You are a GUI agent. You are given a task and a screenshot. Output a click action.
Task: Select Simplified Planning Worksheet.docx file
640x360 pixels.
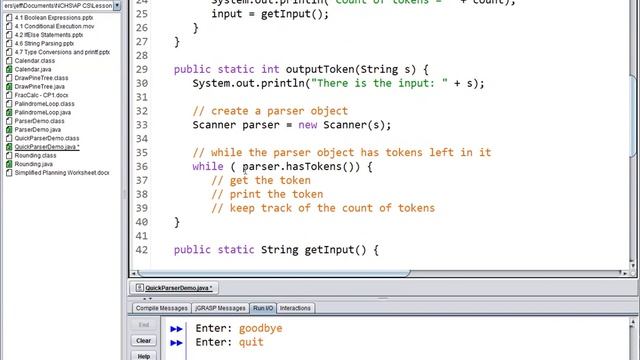click(x=62, y=173)
